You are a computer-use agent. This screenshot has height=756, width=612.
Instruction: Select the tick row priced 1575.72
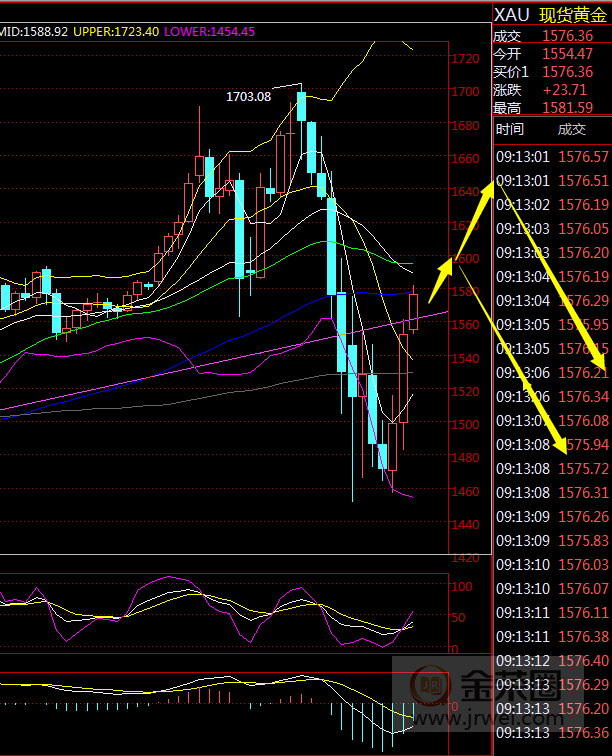coord(552,469)
